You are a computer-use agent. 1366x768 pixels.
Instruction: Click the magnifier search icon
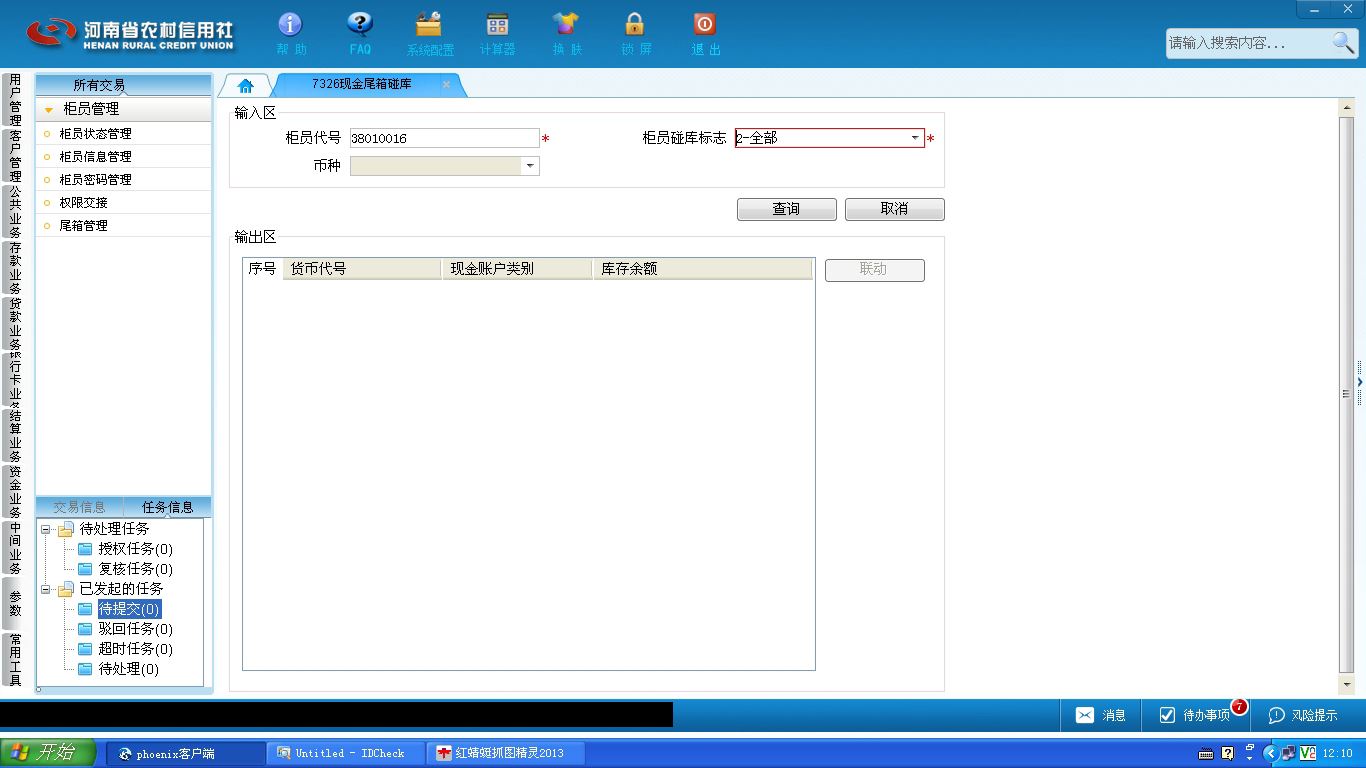coord(1343,42)
